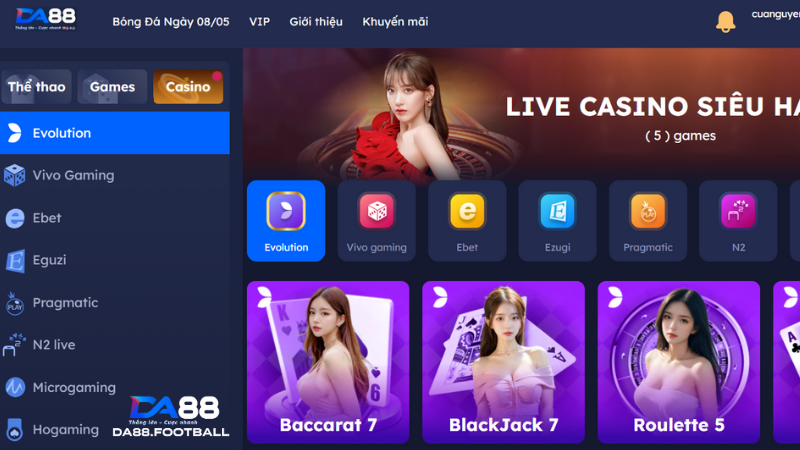
Task: Click the DA88 logo in the header
Action: 45,19
